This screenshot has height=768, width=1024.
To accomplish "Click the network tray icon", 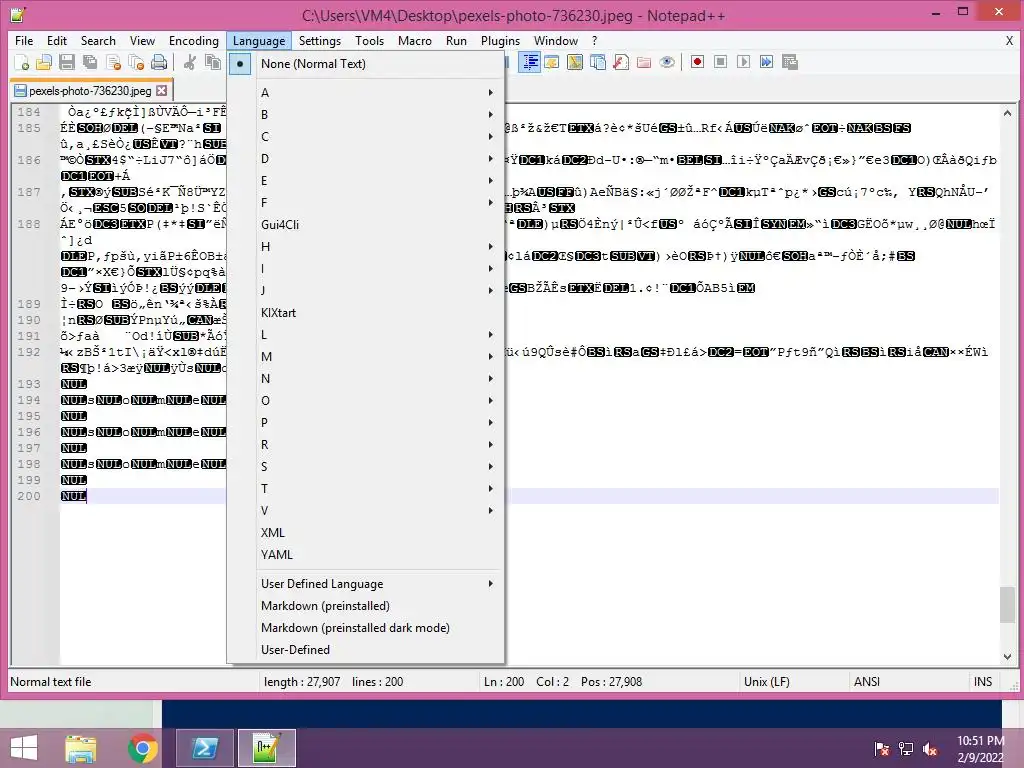I will point(906,749).
